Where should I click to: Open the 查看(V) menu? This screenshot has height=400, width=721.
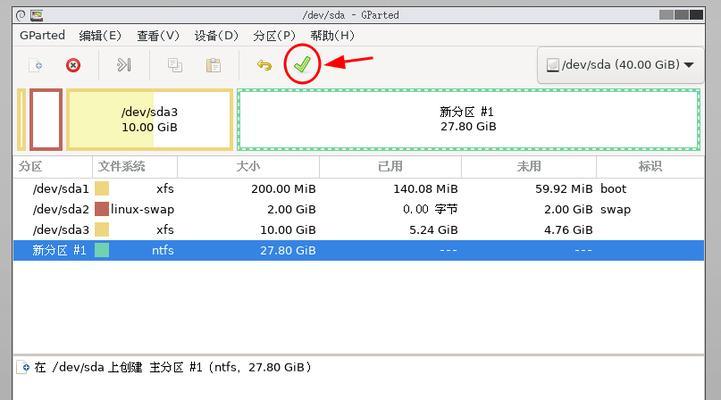pyautogui.click(x=158, y=35)
